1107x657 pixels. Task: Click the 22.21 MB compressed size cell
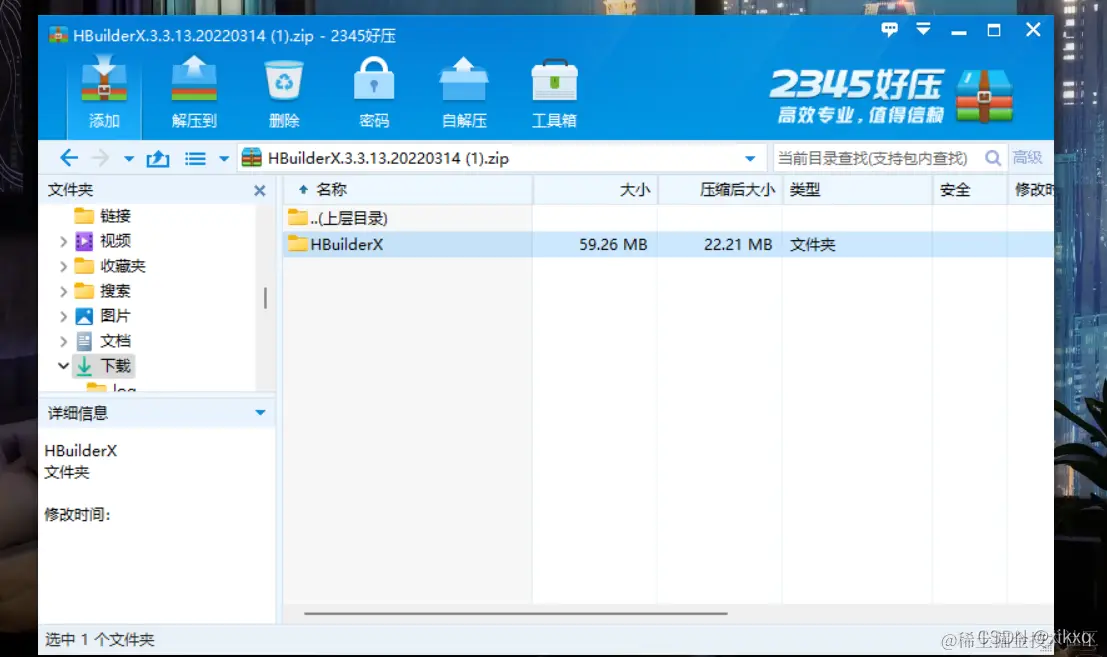pos(738,244)
